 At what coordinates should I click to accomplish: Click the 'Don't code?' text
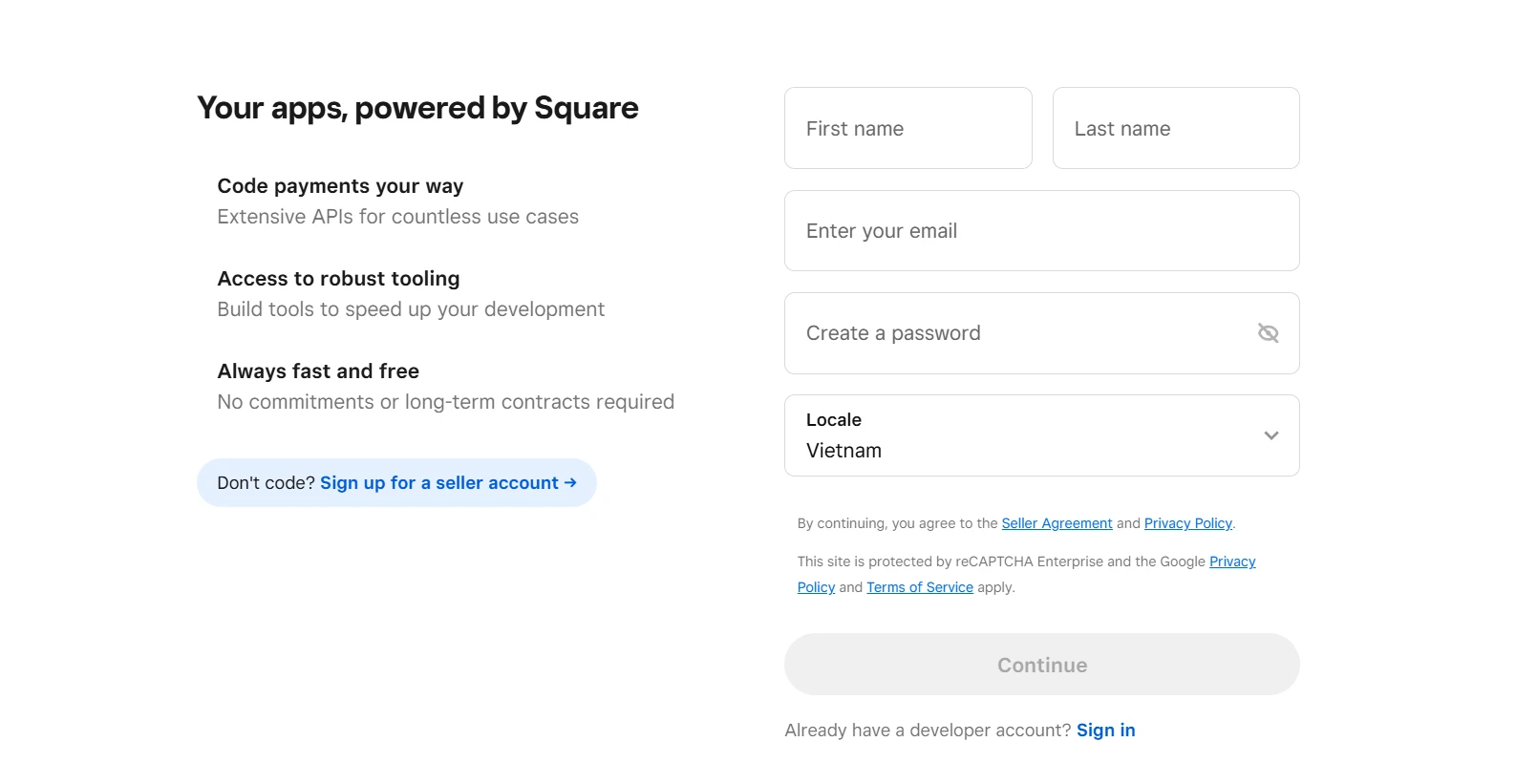pyautogui.click(x=266, y=483)
